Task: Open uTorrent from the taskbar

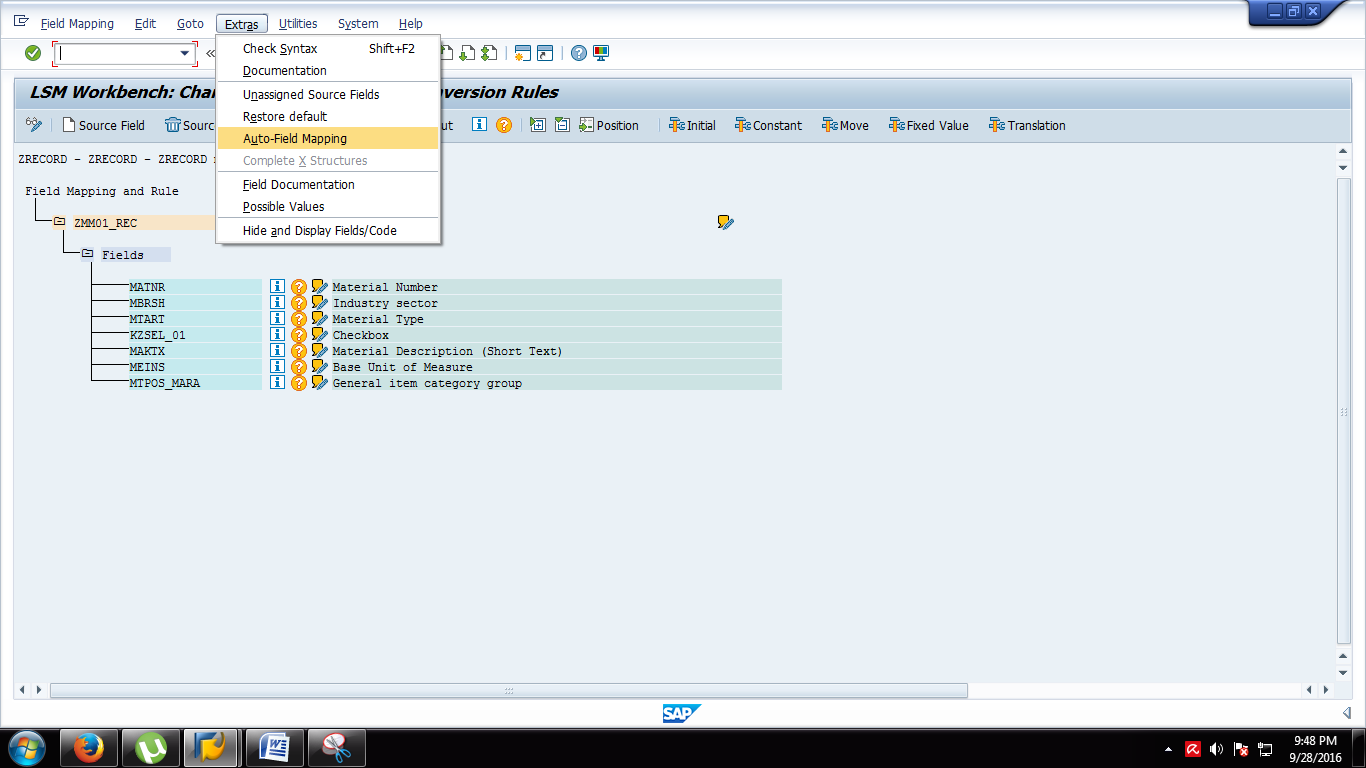Action: click(151, 747)
